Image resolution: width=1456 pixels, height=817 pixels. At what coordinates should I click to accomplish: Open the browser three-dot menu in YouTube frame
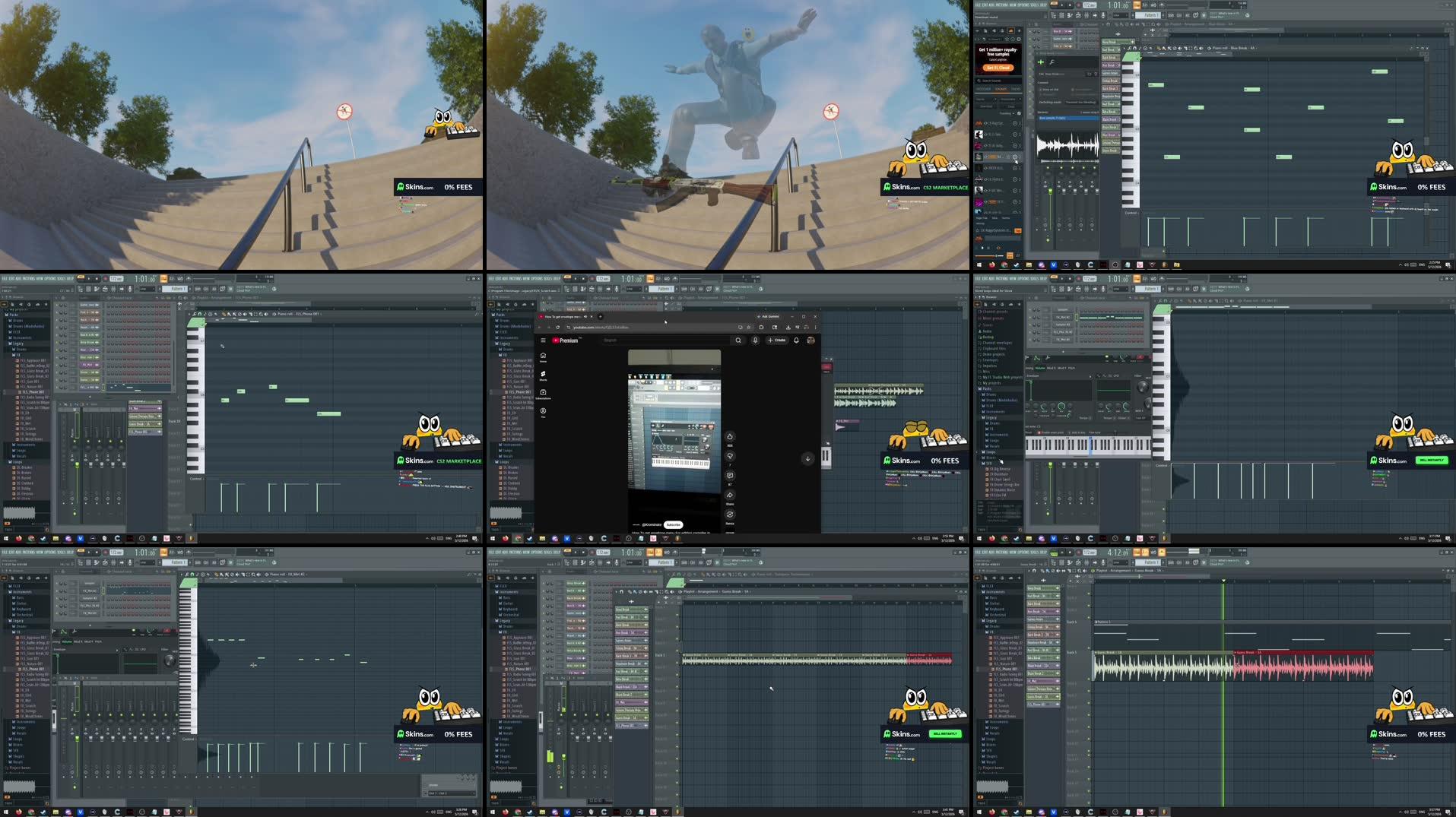(816, 328)
